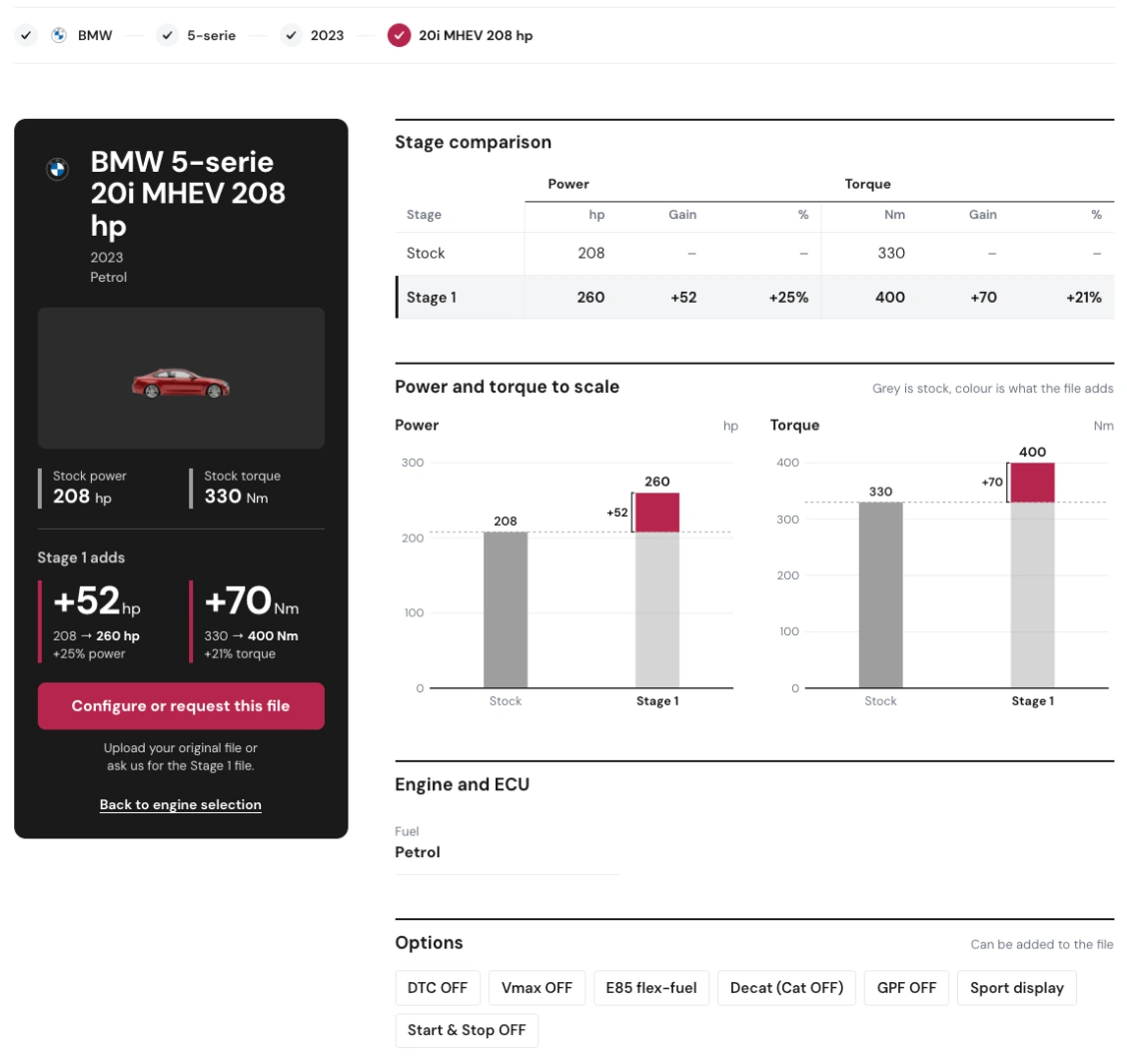
Task: Click the checkmark icon before 5-serie
Action: 167,35
